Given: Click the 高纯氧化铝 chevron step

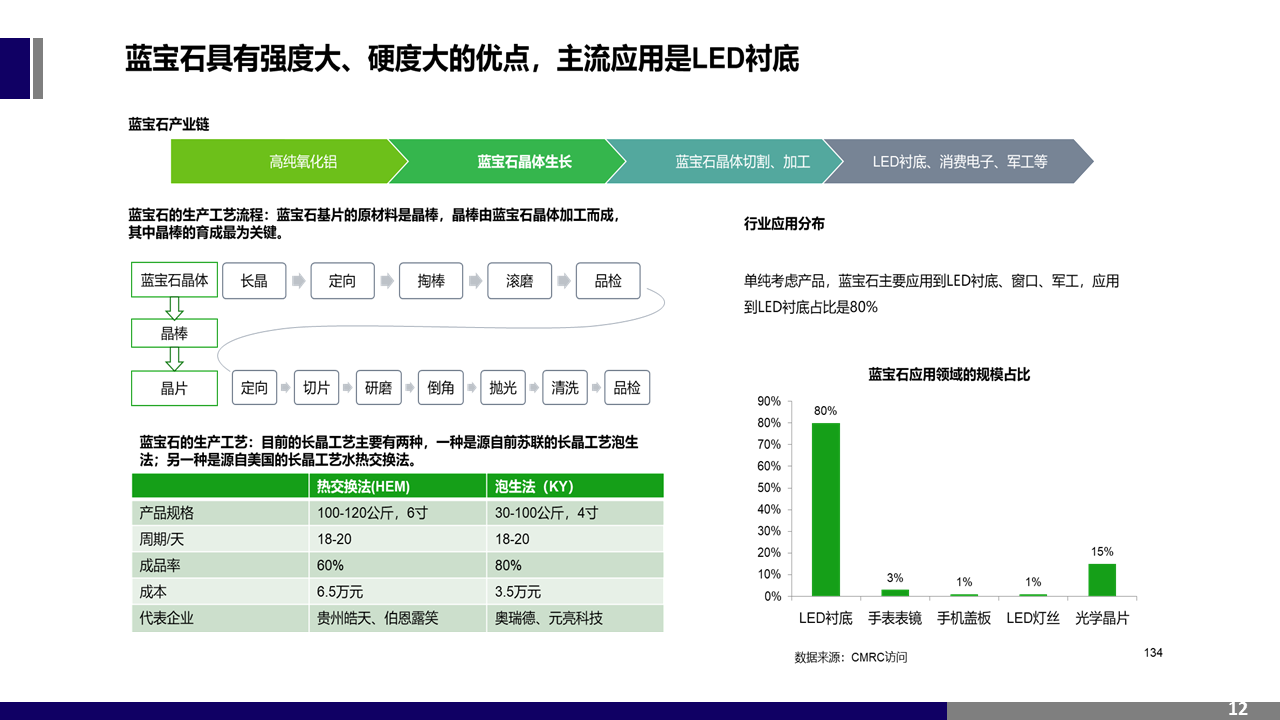Looking at the screenshot, I should (x=290, y=162).
